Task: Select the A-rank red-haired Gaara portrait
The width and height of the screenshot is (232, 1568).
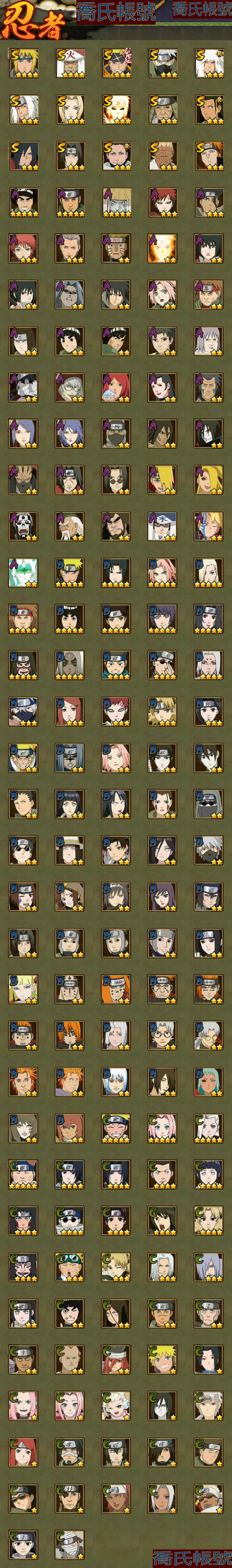Action: [162, 202]
